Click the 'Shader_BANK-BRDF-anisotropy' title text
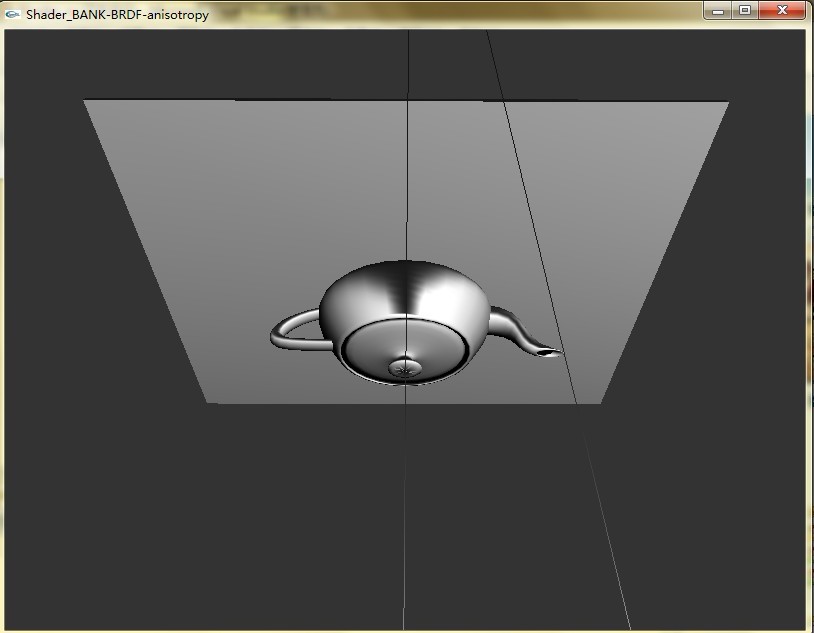 click(117, 15)
